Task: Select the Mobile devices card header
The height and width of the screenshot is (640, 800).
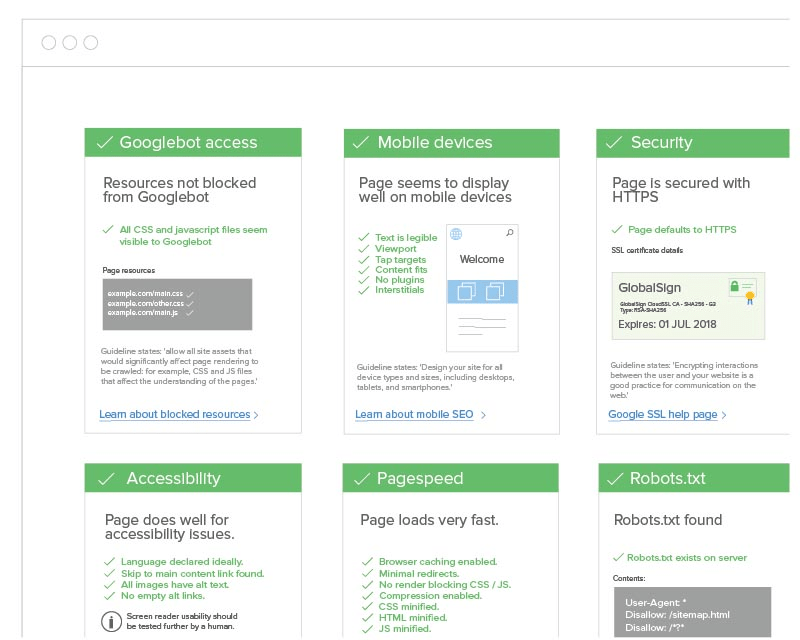Action: [451, 142]
